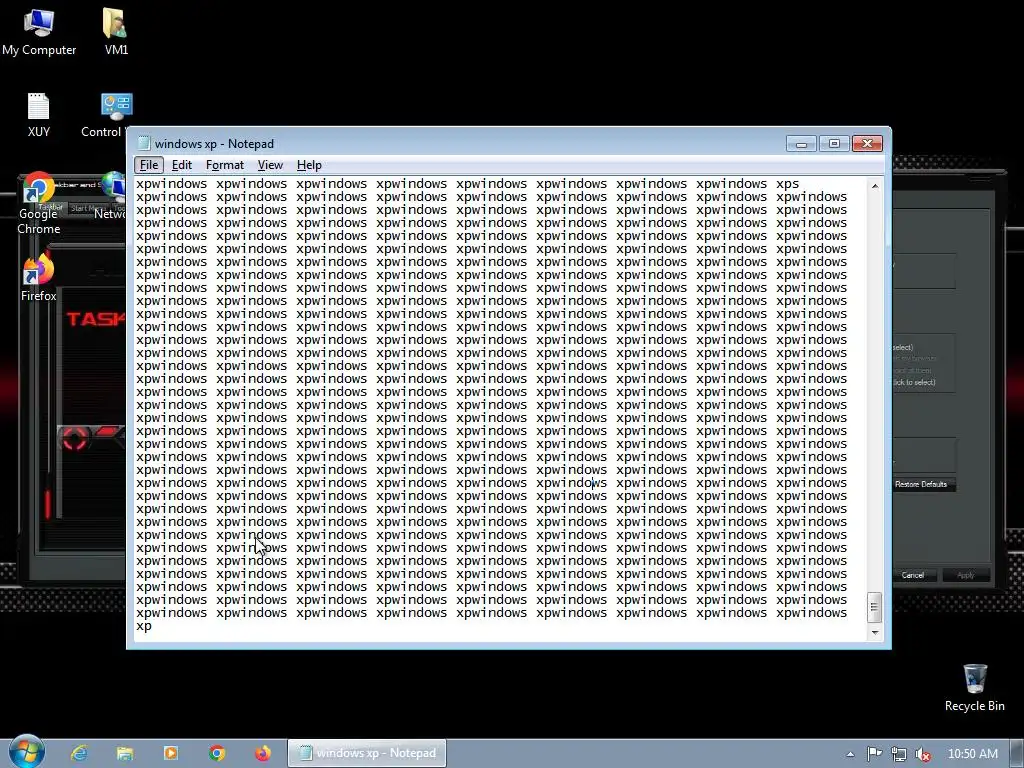Click the muted volume tray icon

pos(923,754)
